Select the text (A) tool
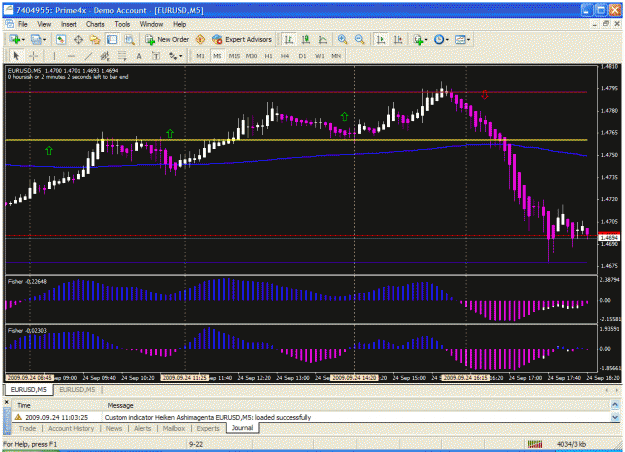Viewport: 625px width, 452px height. click(x=139, y=56)
